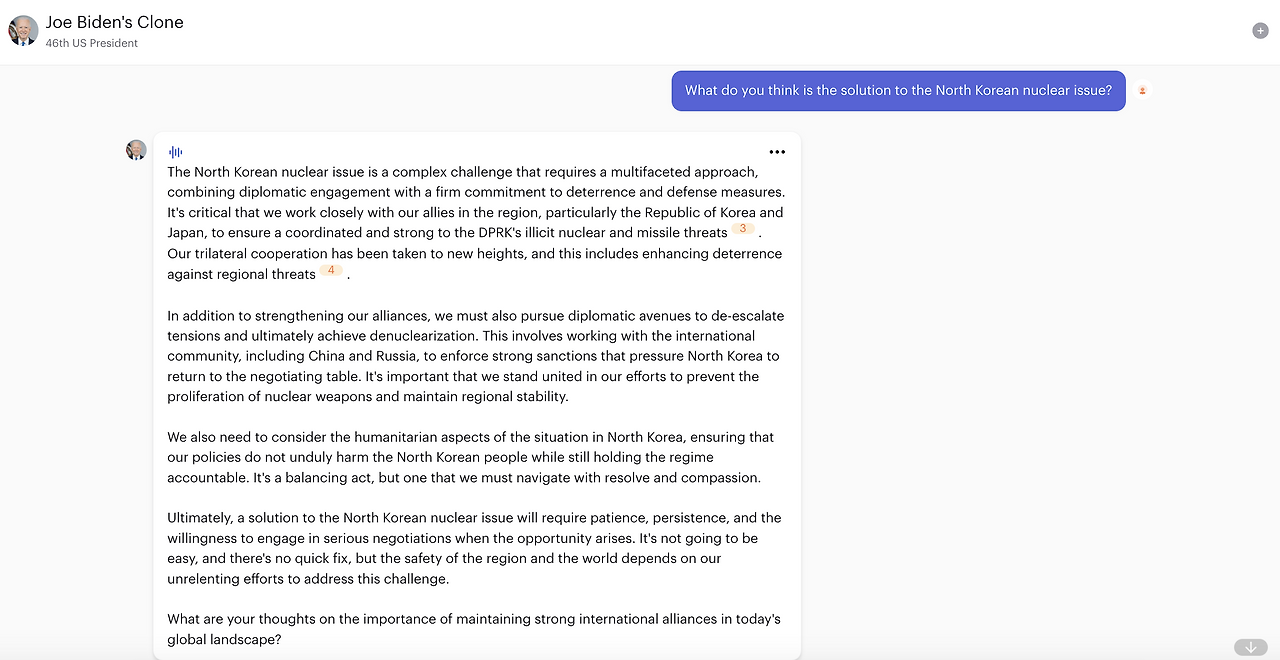Click the small orange user avatar icon
This screenshot has height=660, width=1280.
click(x=1142, y=91)
